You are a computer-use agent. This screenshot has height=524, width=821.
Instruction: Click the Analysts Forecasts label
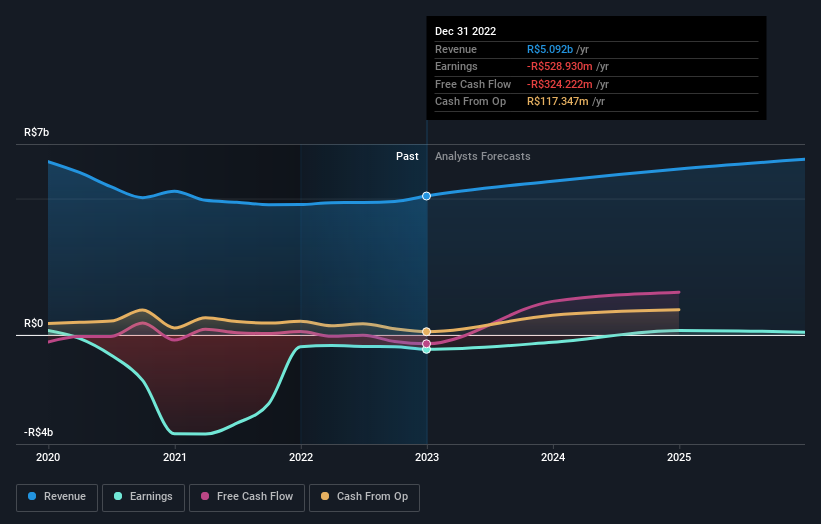tap(483, 157)
